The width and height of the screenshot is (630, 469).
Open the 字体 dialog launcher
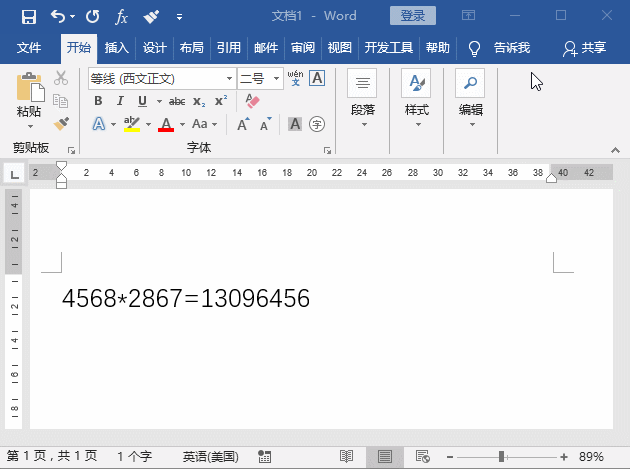[x=327, y=151]
